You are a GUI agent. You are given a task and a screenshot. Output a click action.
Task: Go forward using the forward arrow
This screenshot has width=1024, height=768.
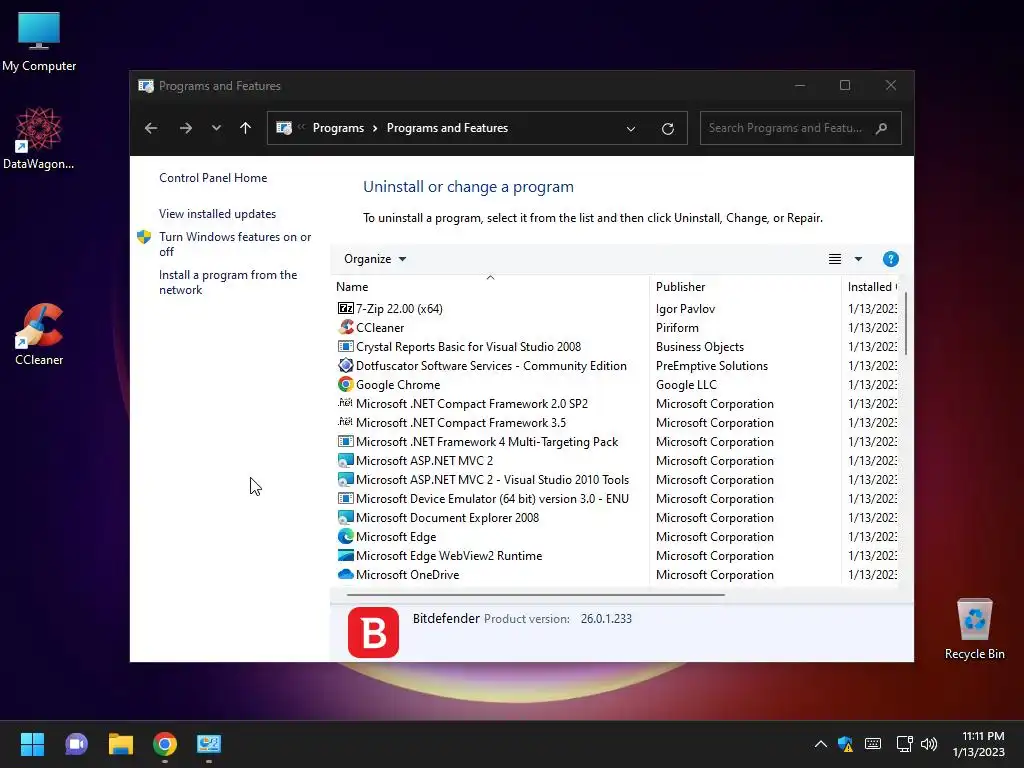pyautogui.click(x=185, y=128)
